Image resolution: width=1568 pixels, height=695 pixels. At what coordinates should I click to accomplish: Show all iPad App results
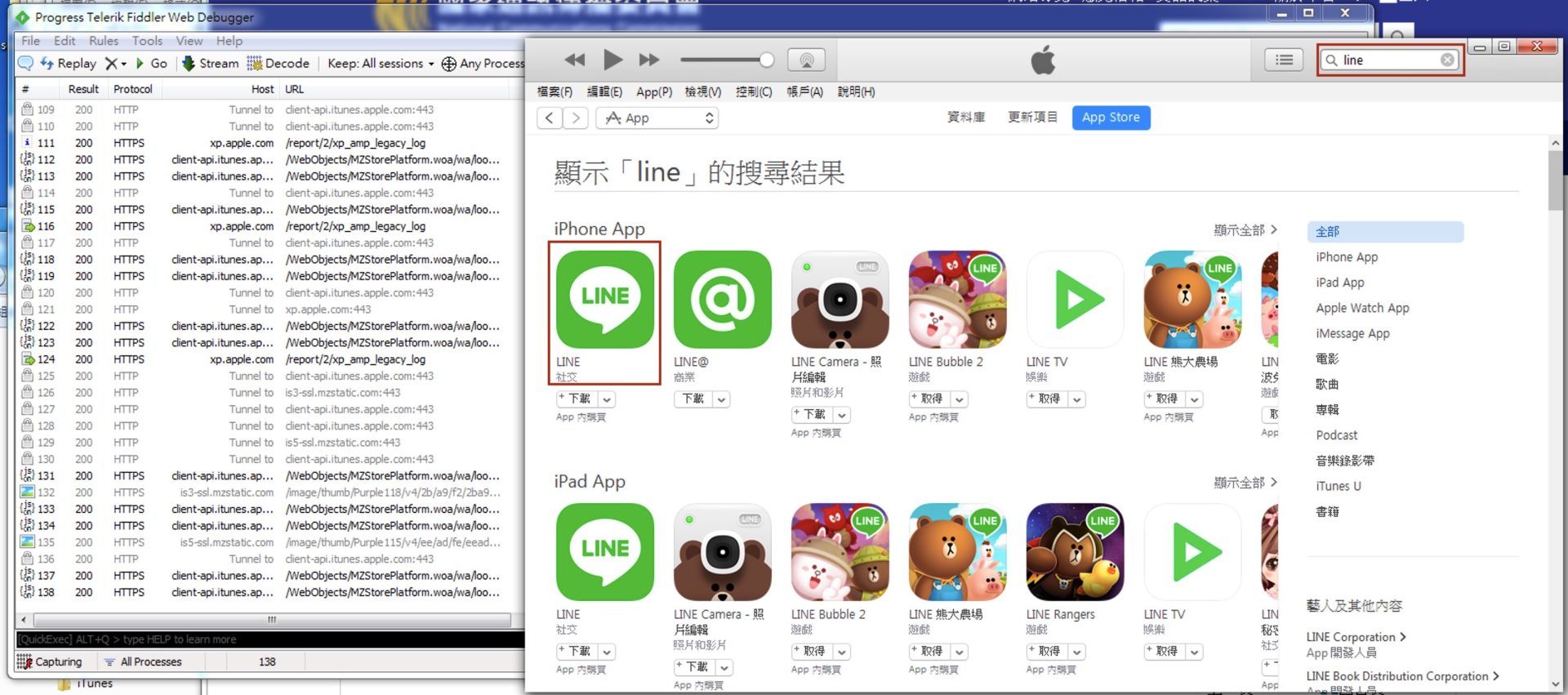pos(1245,483)
